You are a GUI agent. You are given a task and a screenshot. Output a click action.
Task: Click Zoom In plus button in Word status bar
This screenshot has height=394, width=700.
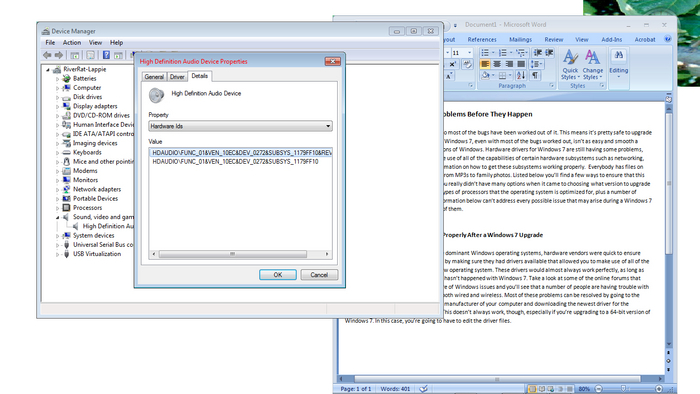(658, 389)
